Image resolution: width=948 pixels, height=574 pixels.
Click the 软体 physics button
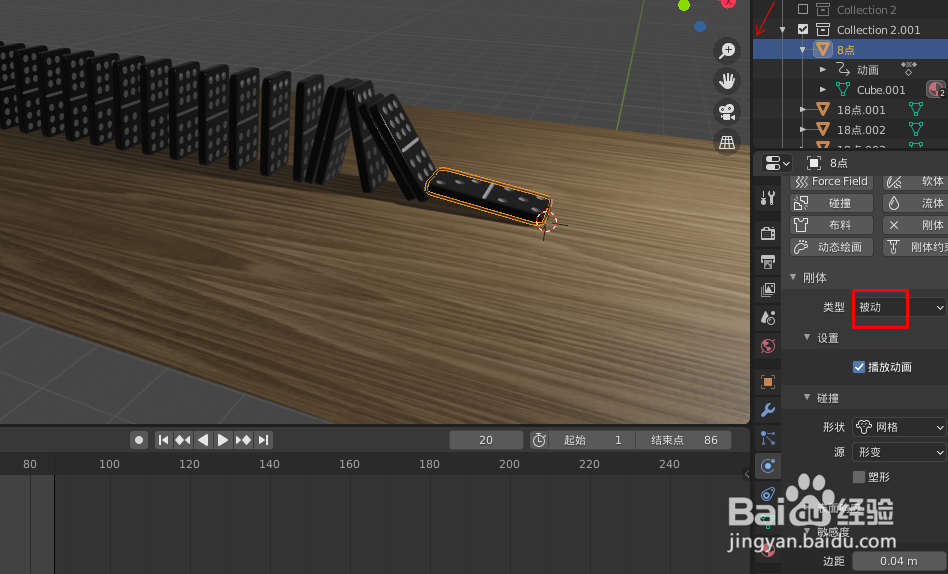coord(915,181)
